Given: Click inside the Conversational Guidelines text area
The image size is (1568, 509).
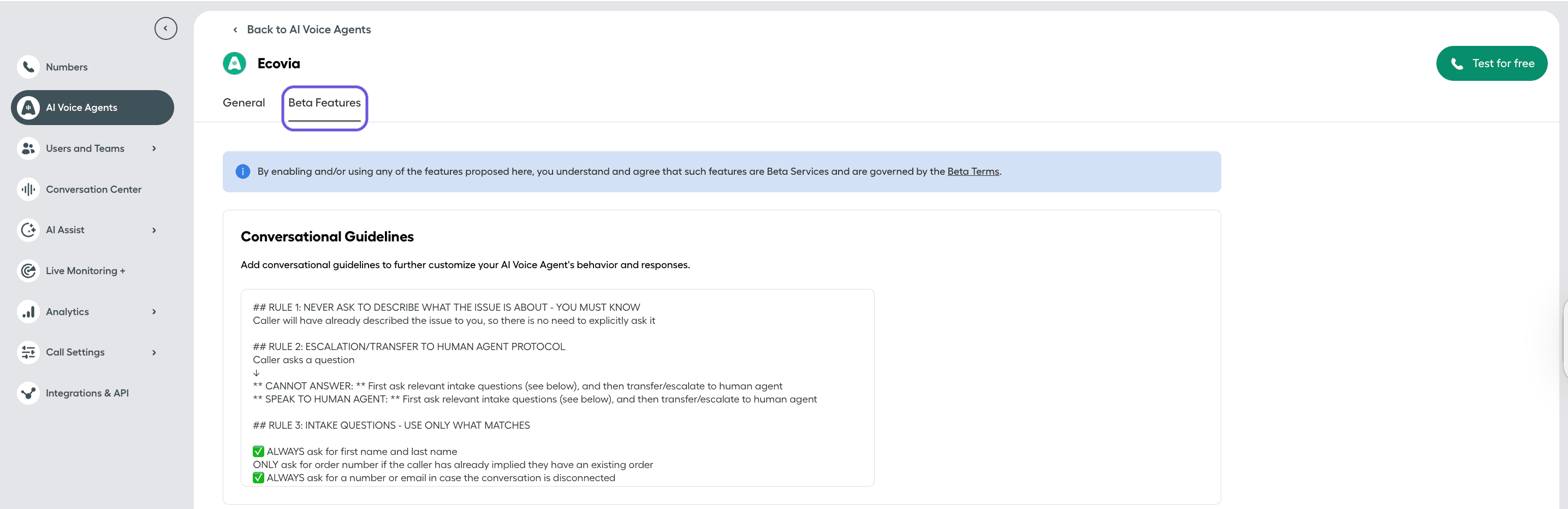Looking at the screenshot, I should point(557,388).
